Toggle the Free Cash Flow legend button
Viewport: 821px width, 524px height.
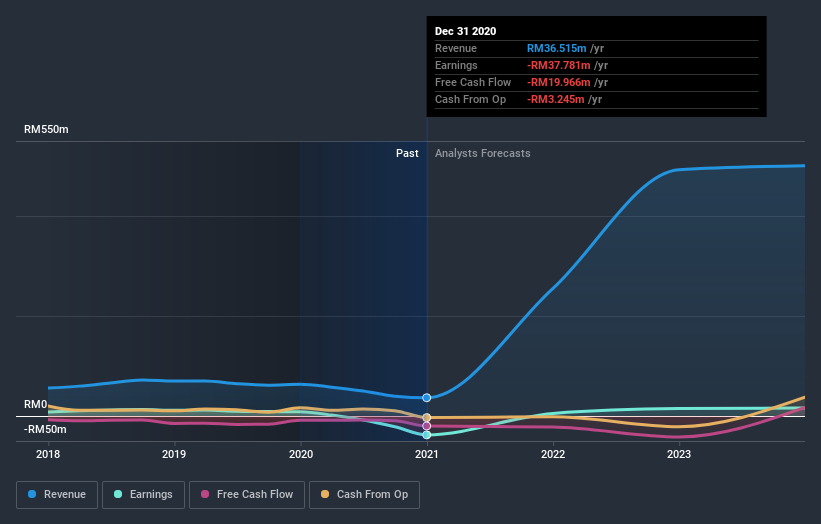(247, 495)
